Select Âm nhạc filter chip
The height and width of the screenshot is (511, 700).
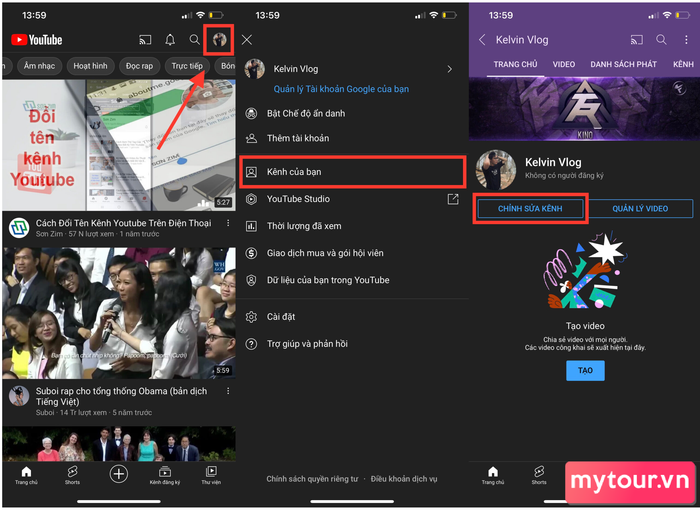coord(39,66)
